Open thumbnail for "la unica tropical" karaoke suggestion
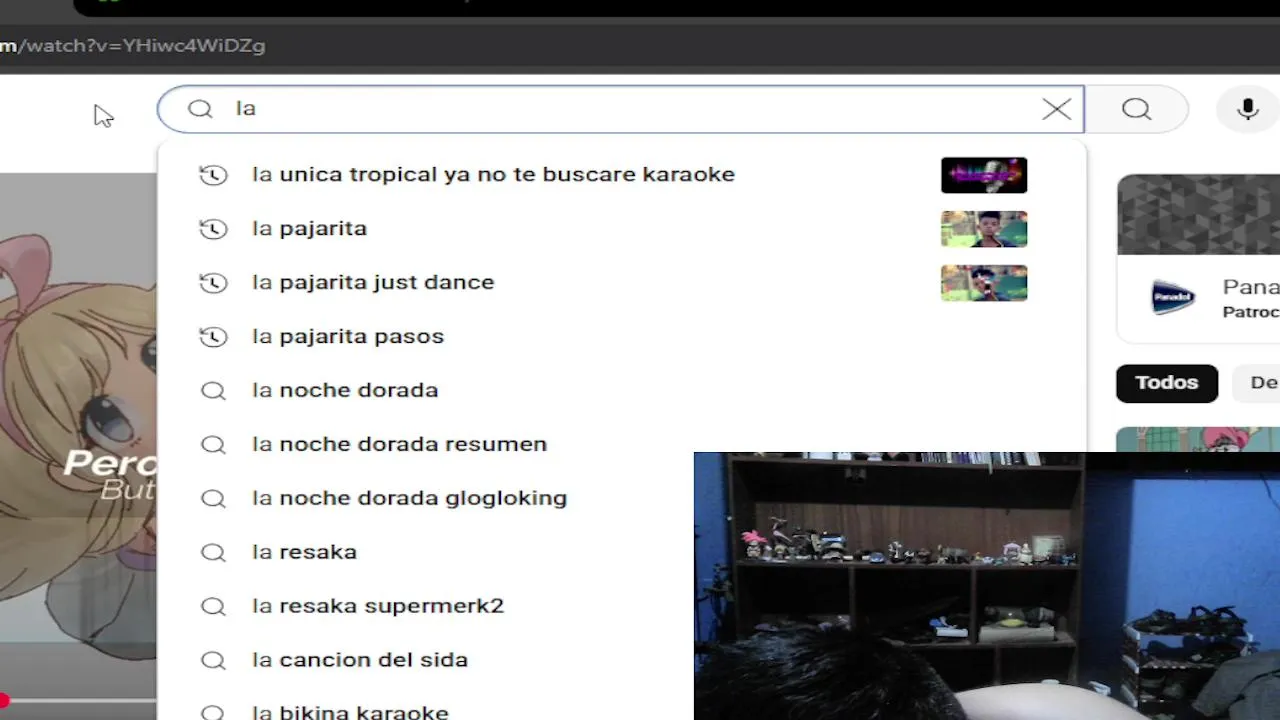The width and height of the screenshot is (1280, 720). pyautogui.click(x=984, y=175)
